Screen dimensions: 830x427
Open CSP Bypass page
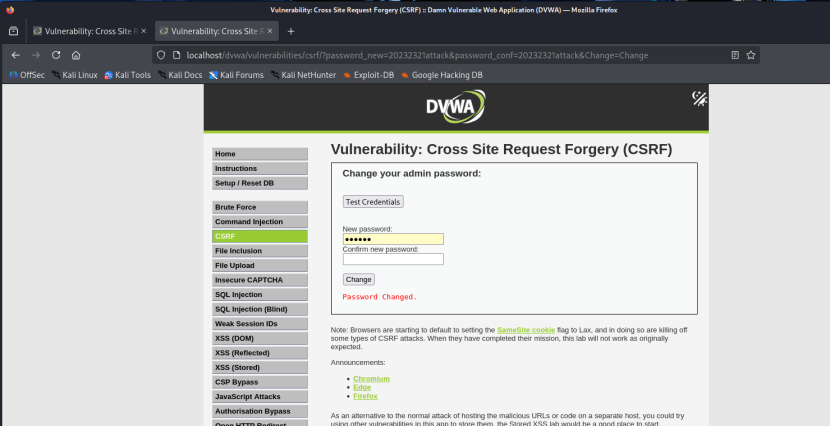point(260,382)
